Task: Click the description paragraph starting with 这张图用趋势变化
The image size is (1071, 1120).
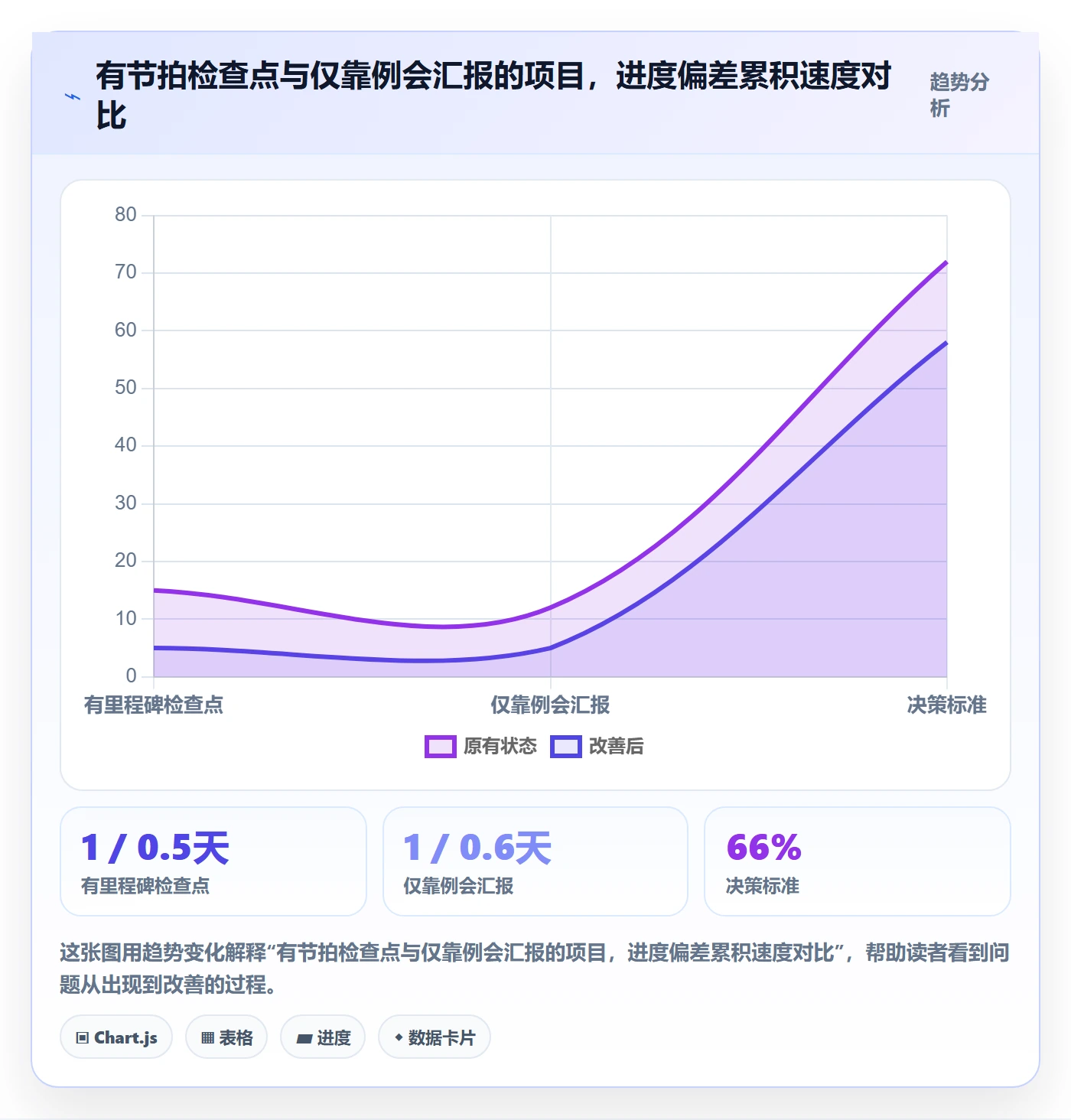Action: pos(535,969)
